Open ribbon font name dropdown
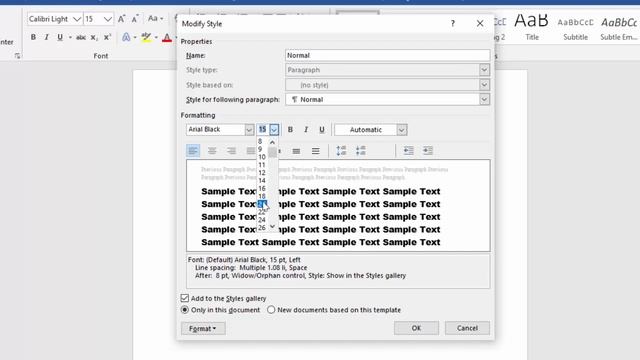Image resolution: width=640 pixels, height=360 pixels. (76, 19)
